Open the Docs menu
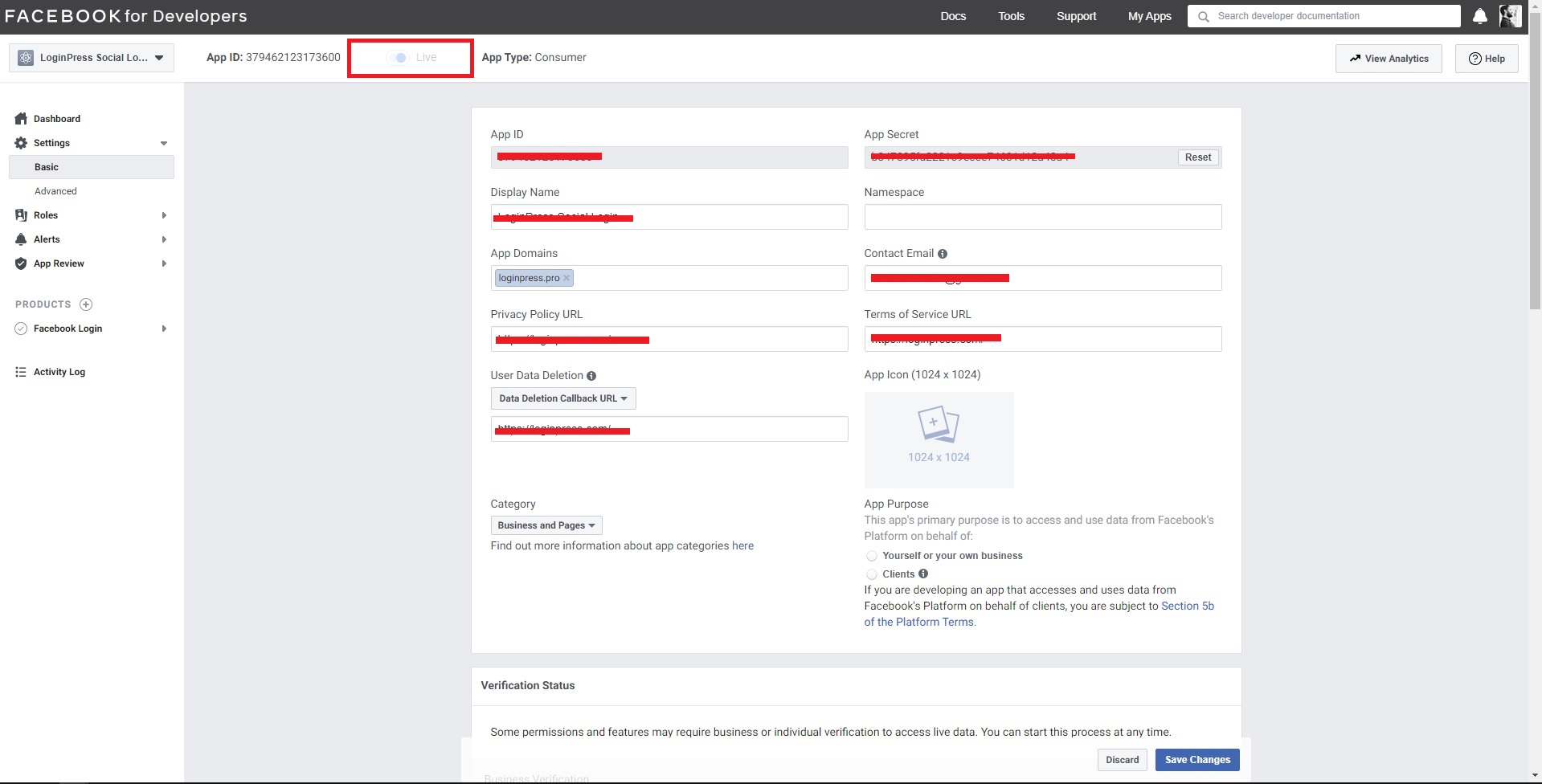The height and width of the screenshot is (784, 1542). (953, 16)
